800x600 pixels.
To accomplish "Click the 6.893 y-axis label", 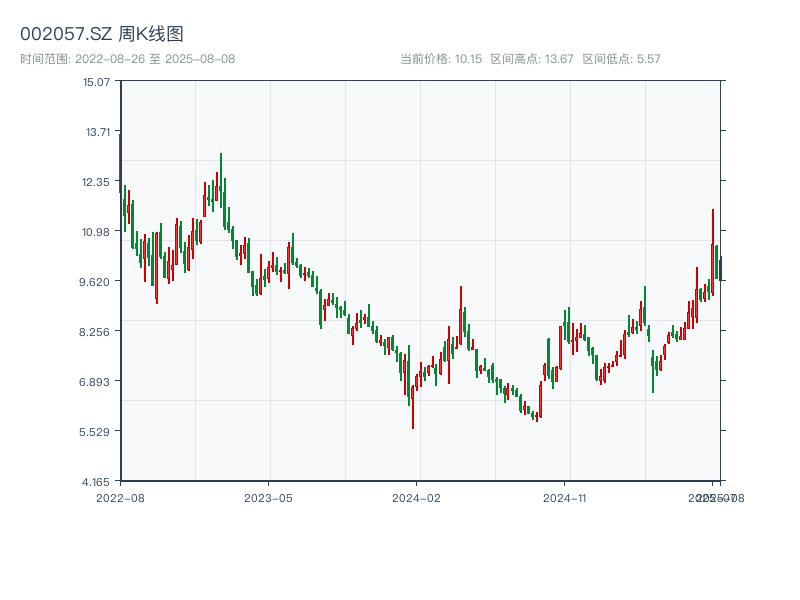I will [94, 382].
